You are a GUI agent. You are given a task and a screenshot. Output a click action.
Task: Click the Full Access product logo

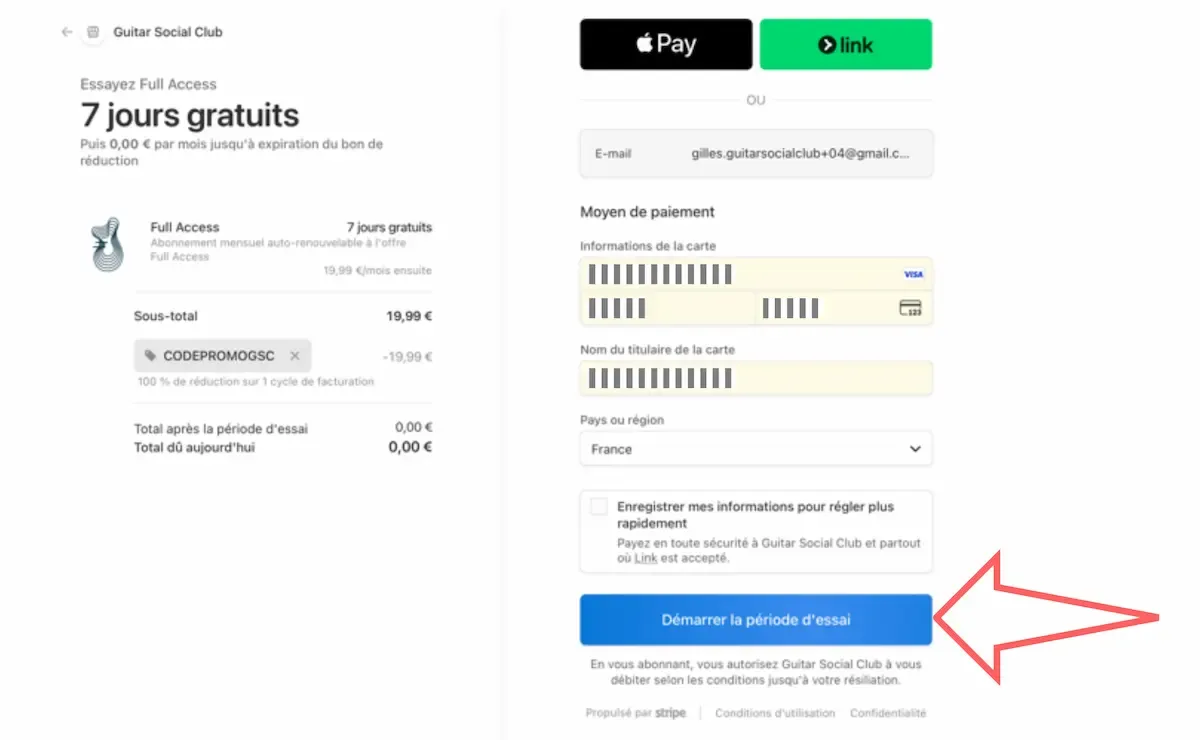(105, 244)
